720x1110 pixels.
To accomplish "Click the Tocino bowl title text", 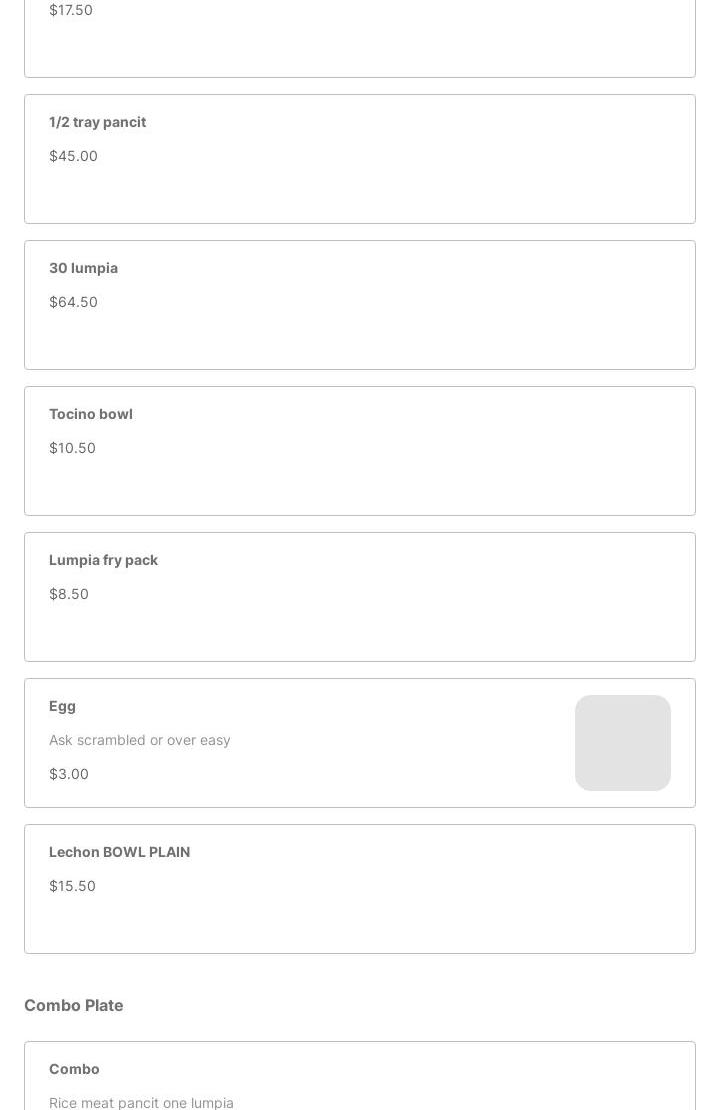I will [91, 414].
